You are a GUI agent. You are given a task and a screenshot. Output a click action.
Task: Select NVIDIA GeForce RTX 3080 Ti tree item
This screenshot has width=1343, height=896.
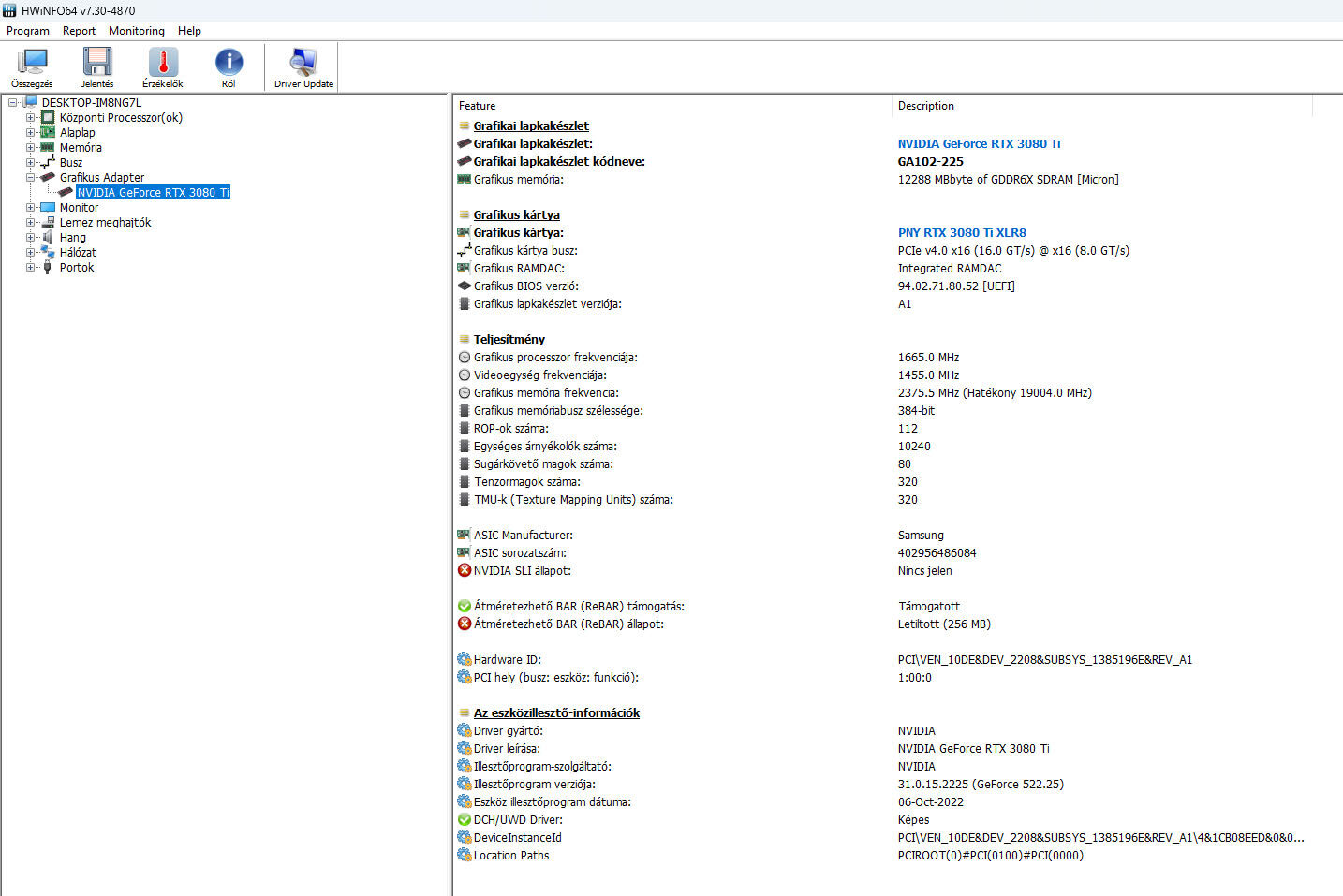click(154, 193)
